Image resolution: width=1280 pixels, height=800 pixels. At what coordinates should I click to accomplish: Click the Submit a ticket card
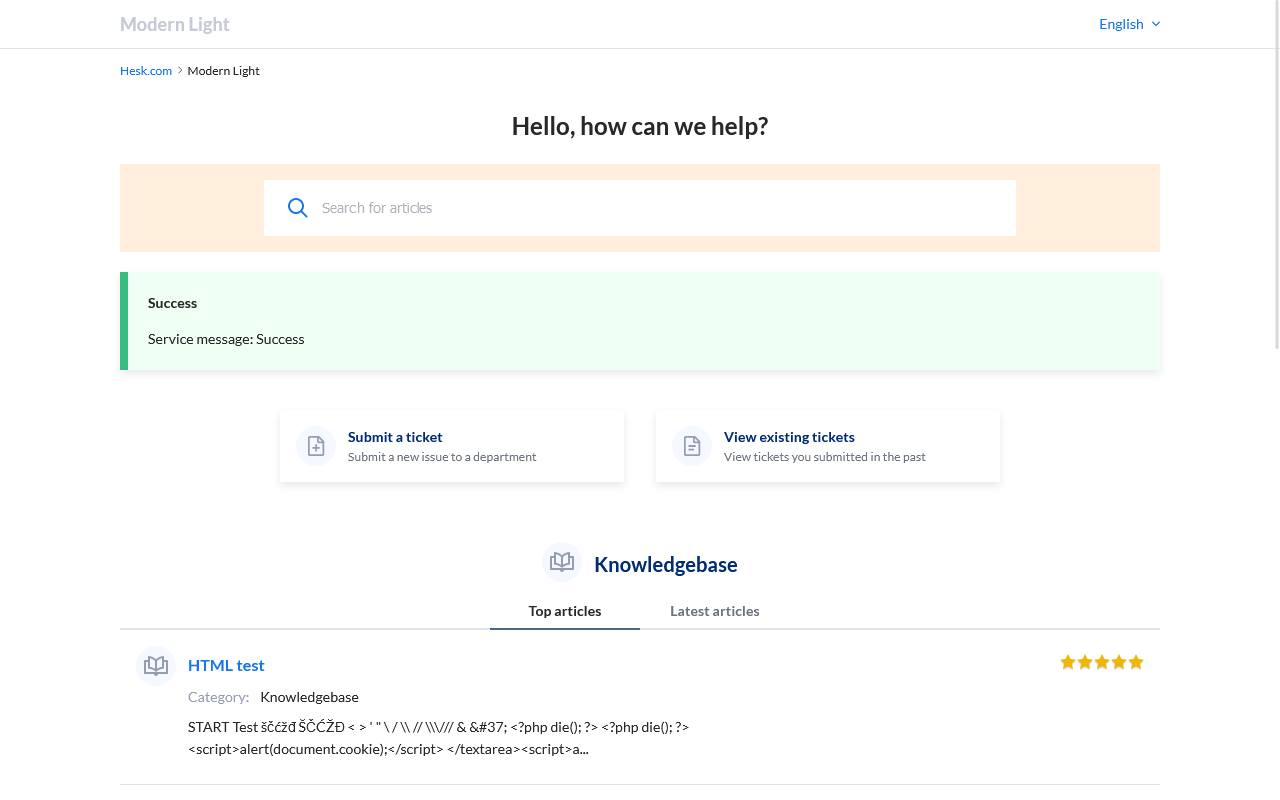pos(452,446)
